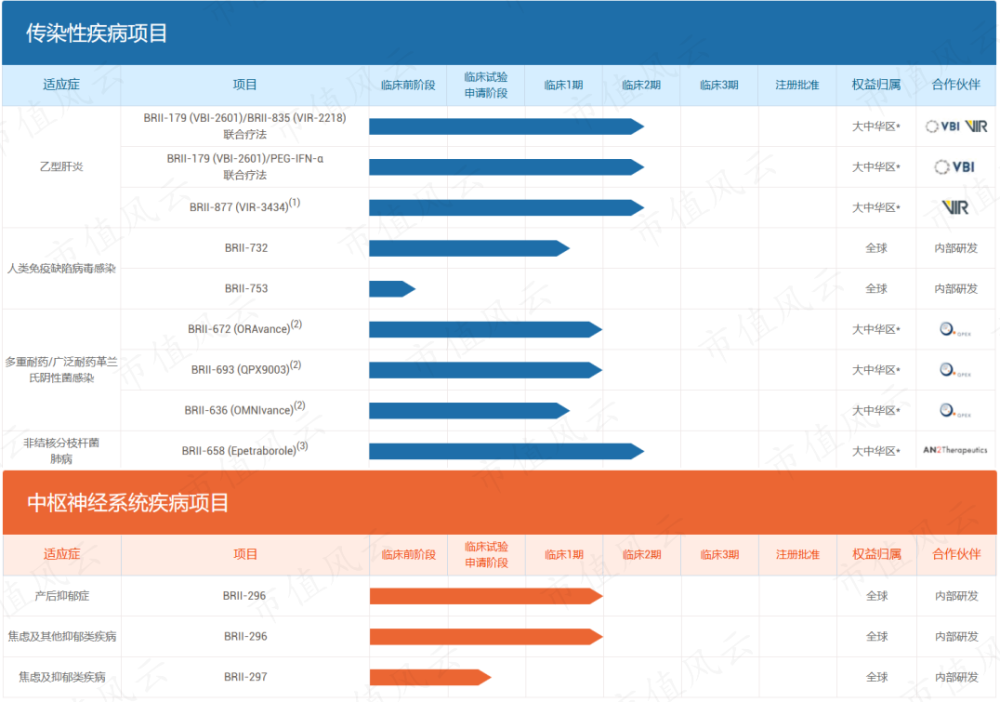This screenshot has height=702, width=1000.
Task: Click blue 合作伙伴 column header
Action: [x=956, y=85]
